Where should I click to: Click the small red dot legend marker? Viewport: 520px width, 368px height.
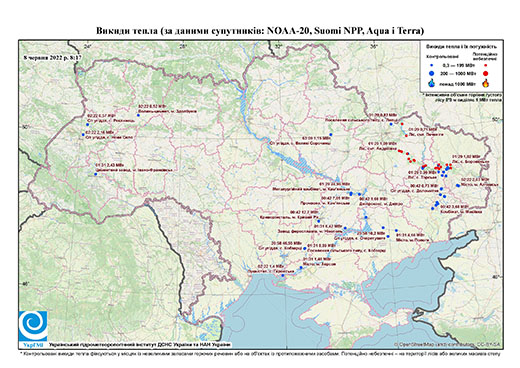(x=485, y=65)
